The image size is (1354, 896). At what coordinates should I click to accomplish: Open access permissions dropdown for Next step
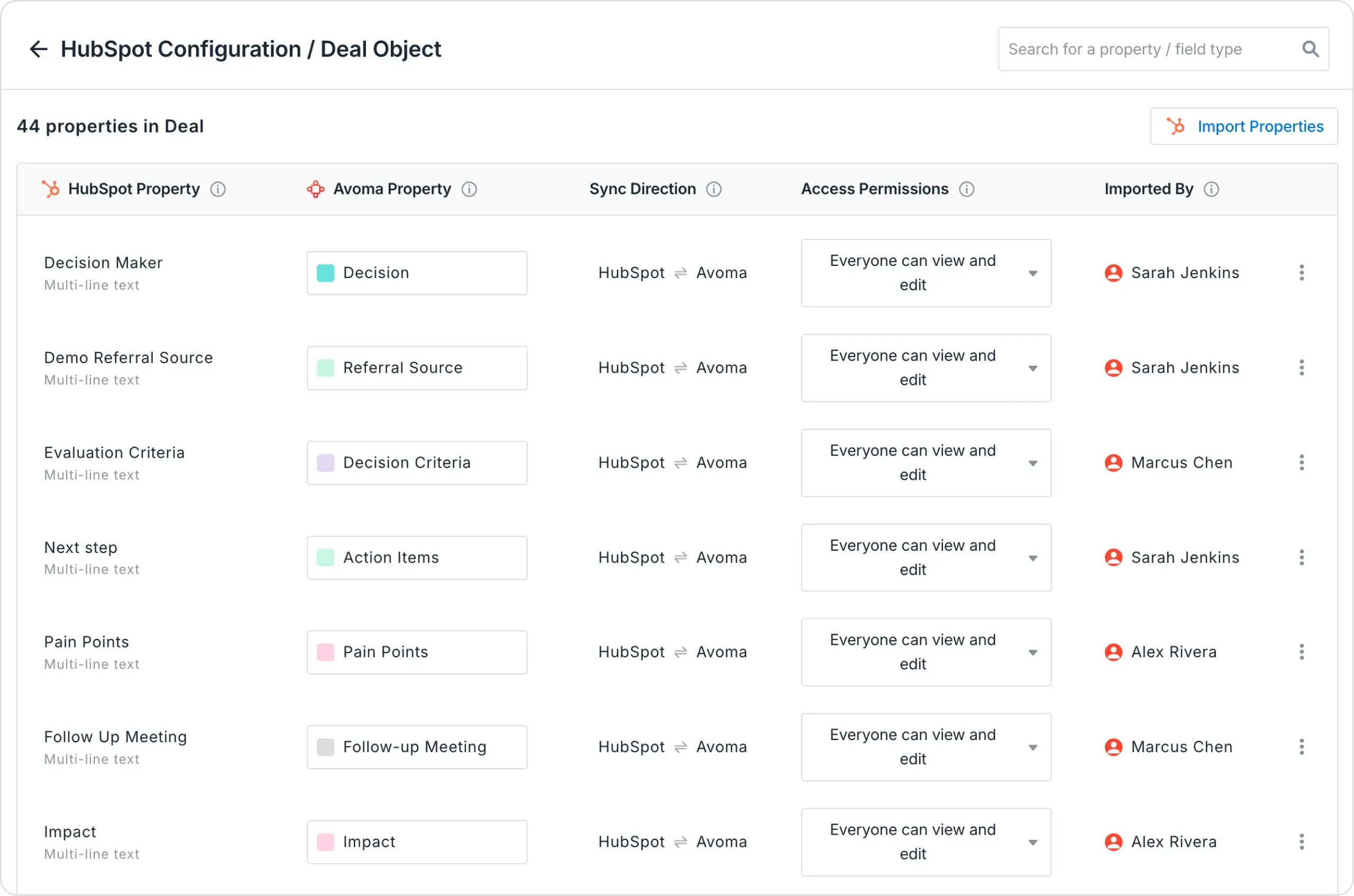926,558
